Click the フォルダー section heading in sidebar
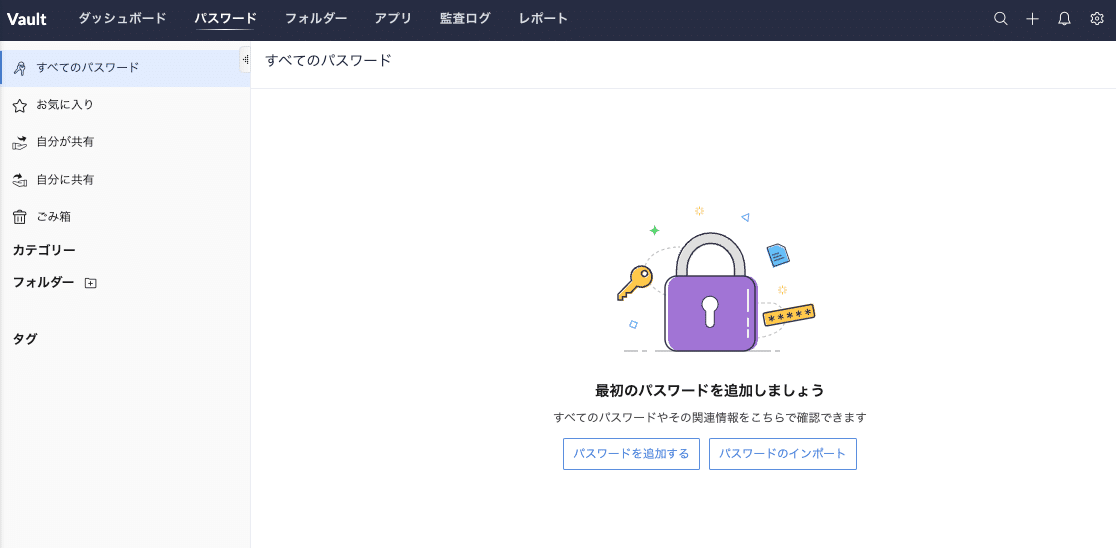 click(43, 283)
